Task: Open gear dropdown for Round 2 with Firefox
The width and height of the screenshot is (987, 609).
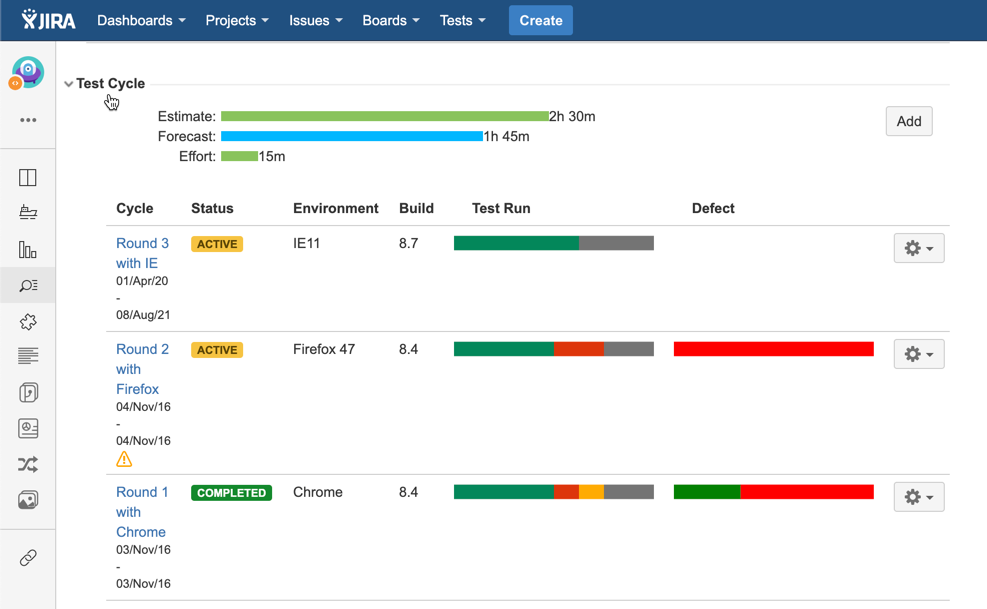Action: click(x=918, y=354)
